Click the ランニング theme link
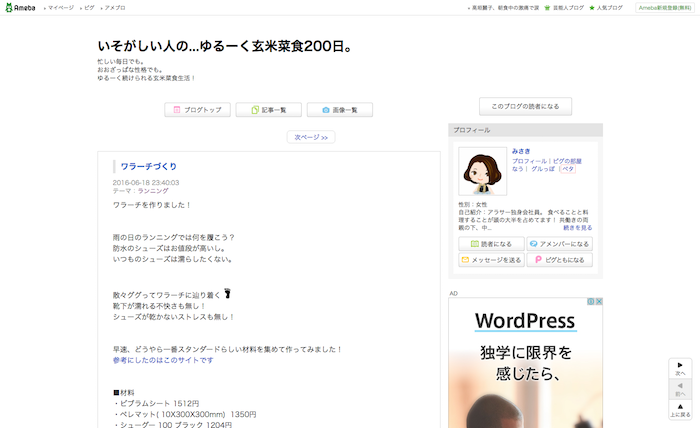 (153, 191)
